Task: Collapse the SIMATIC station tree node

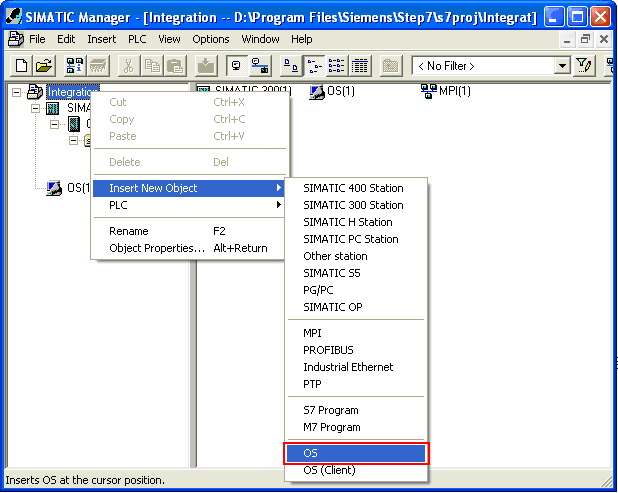Action: click(35, 108)
